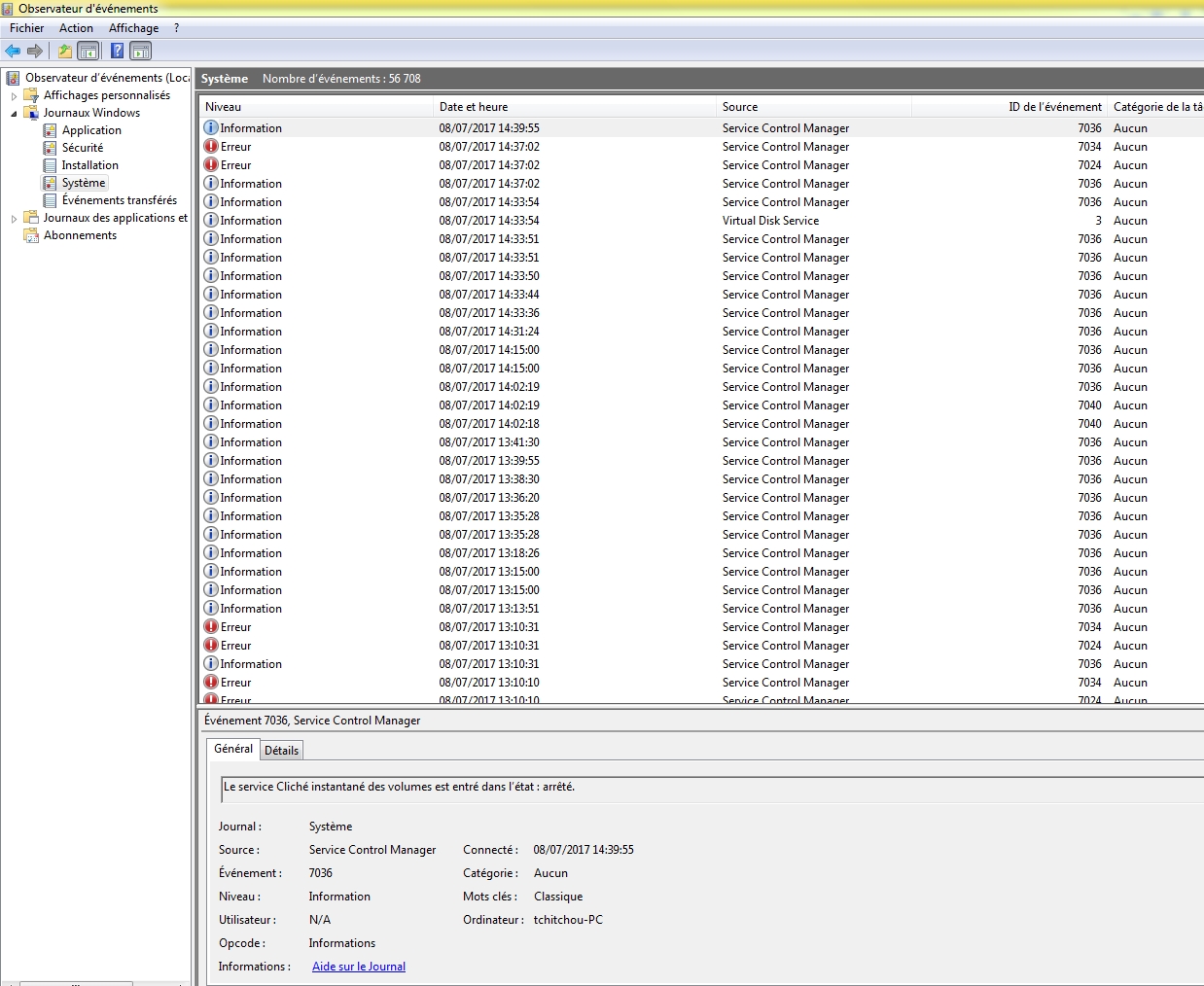Sort by the Date et heure column header

click(575, 107)
